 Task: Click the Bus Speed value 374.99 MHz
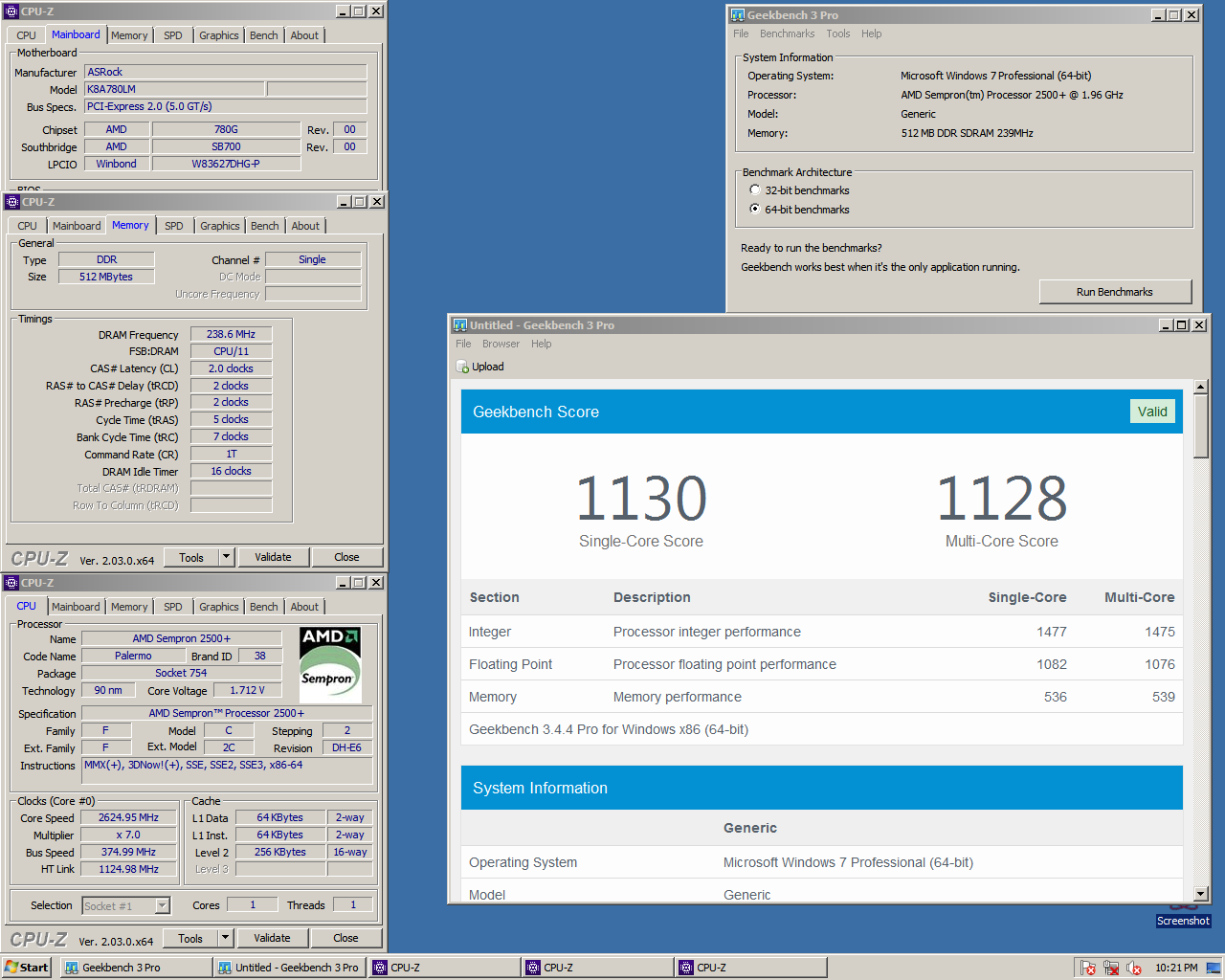[x=128, y=852]
